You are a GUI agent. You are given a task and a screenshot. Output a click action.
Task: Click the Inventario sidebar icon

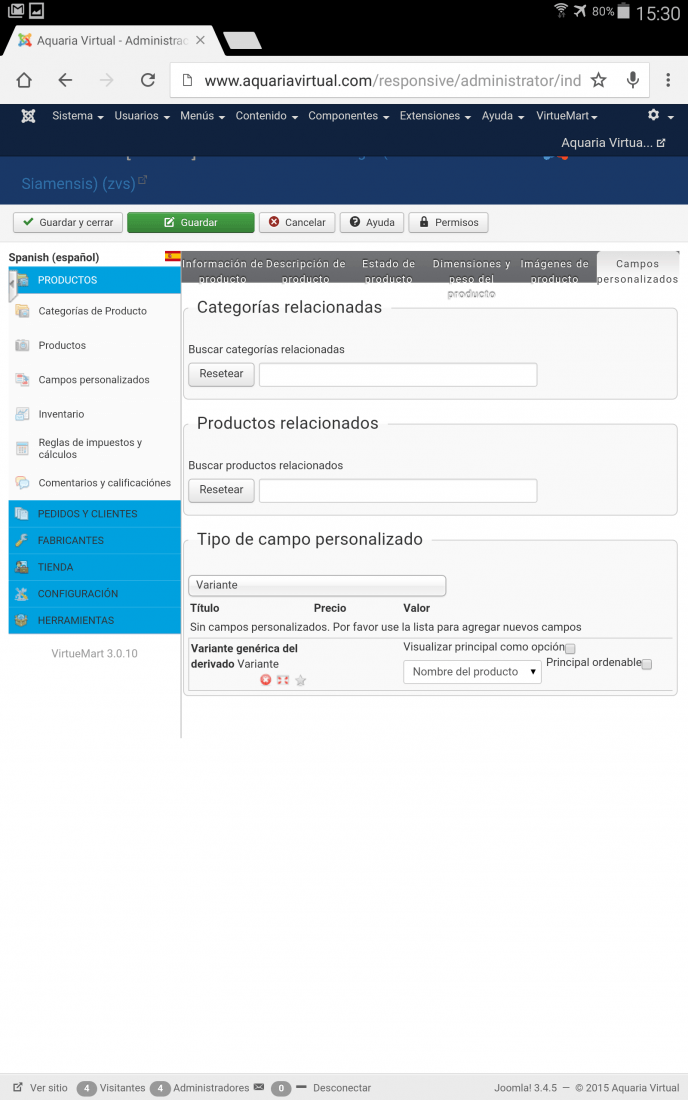point(22,414)
